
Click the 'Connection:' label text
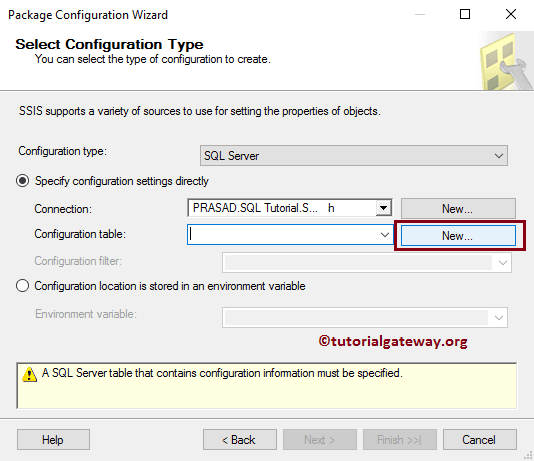click(x=63, y=209)
